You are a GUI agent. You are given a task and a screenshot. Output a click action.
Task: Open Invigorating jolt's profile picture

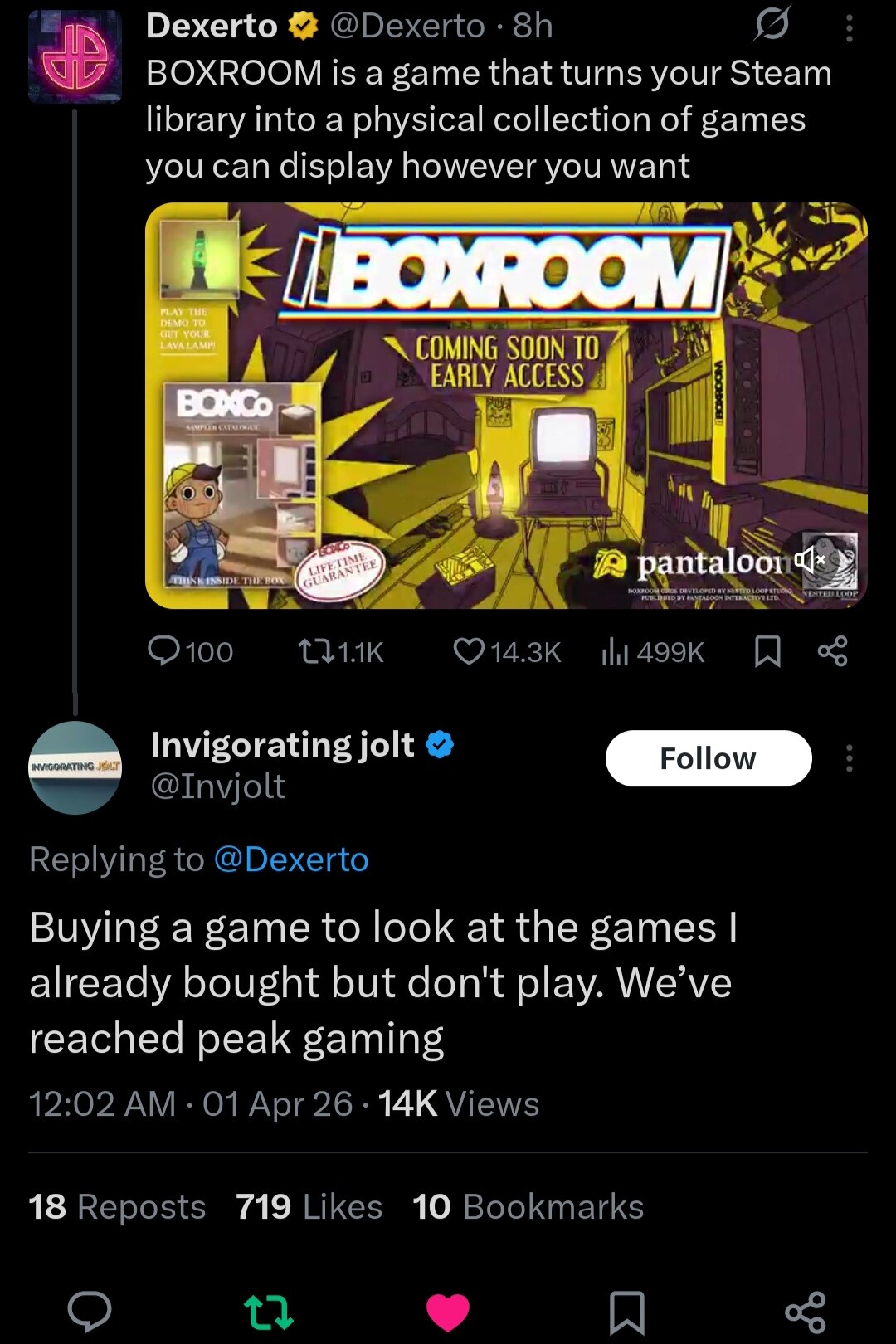[x=75, y=767]
